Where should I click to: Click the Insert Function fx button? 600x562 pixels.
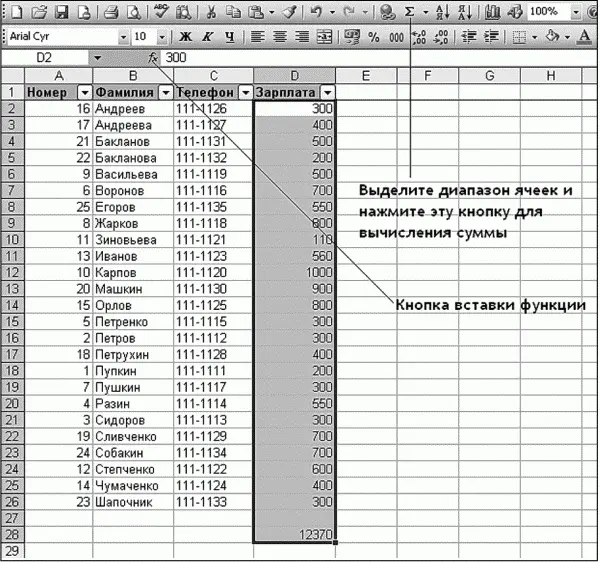(152, 58)
